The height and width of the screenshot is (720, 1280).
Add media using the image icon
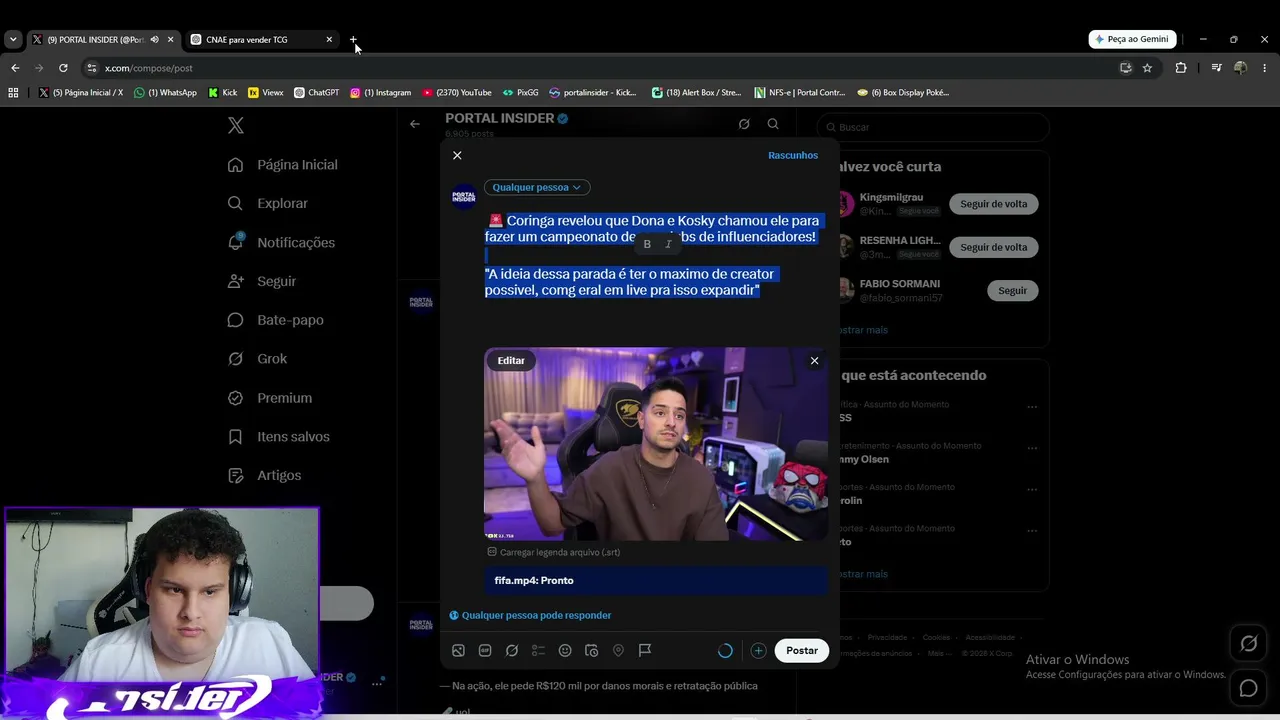[458, 650]
